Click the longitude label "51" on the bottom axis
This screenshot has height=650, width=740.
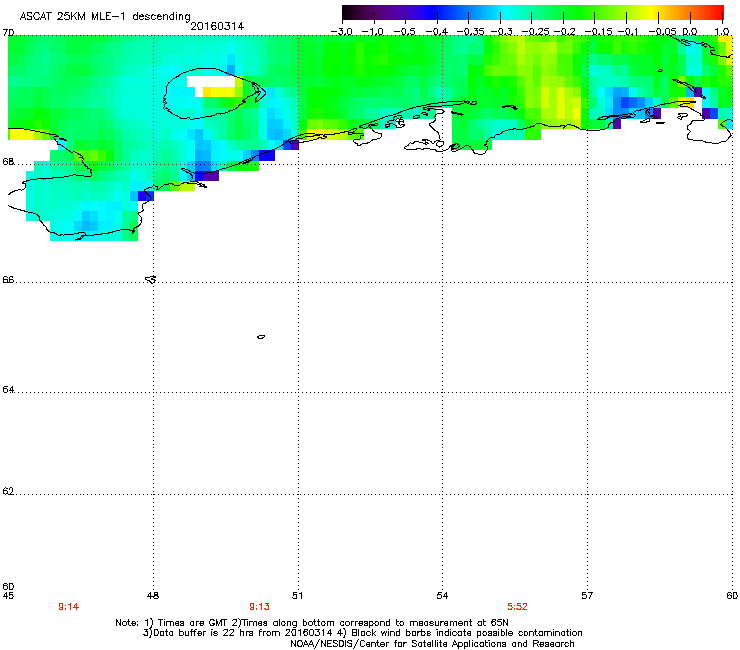coord(297,596)
